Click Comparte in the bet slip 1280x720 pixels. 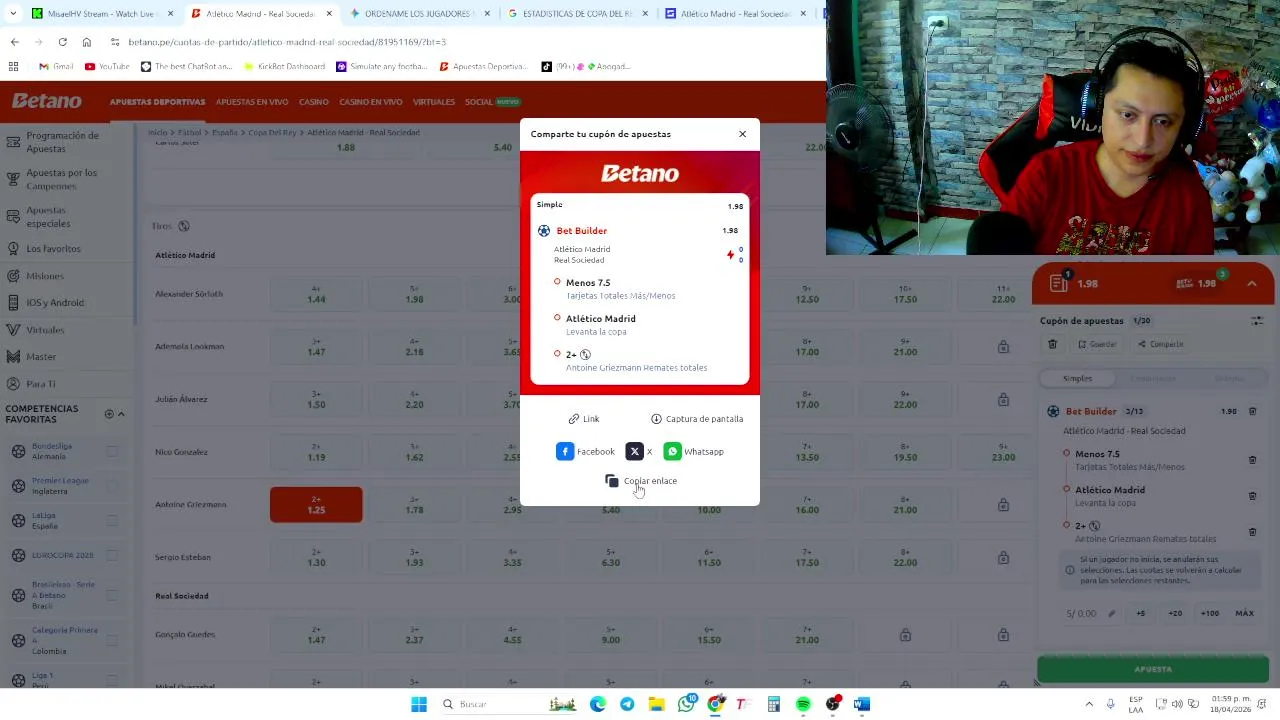coord(1161,344)
